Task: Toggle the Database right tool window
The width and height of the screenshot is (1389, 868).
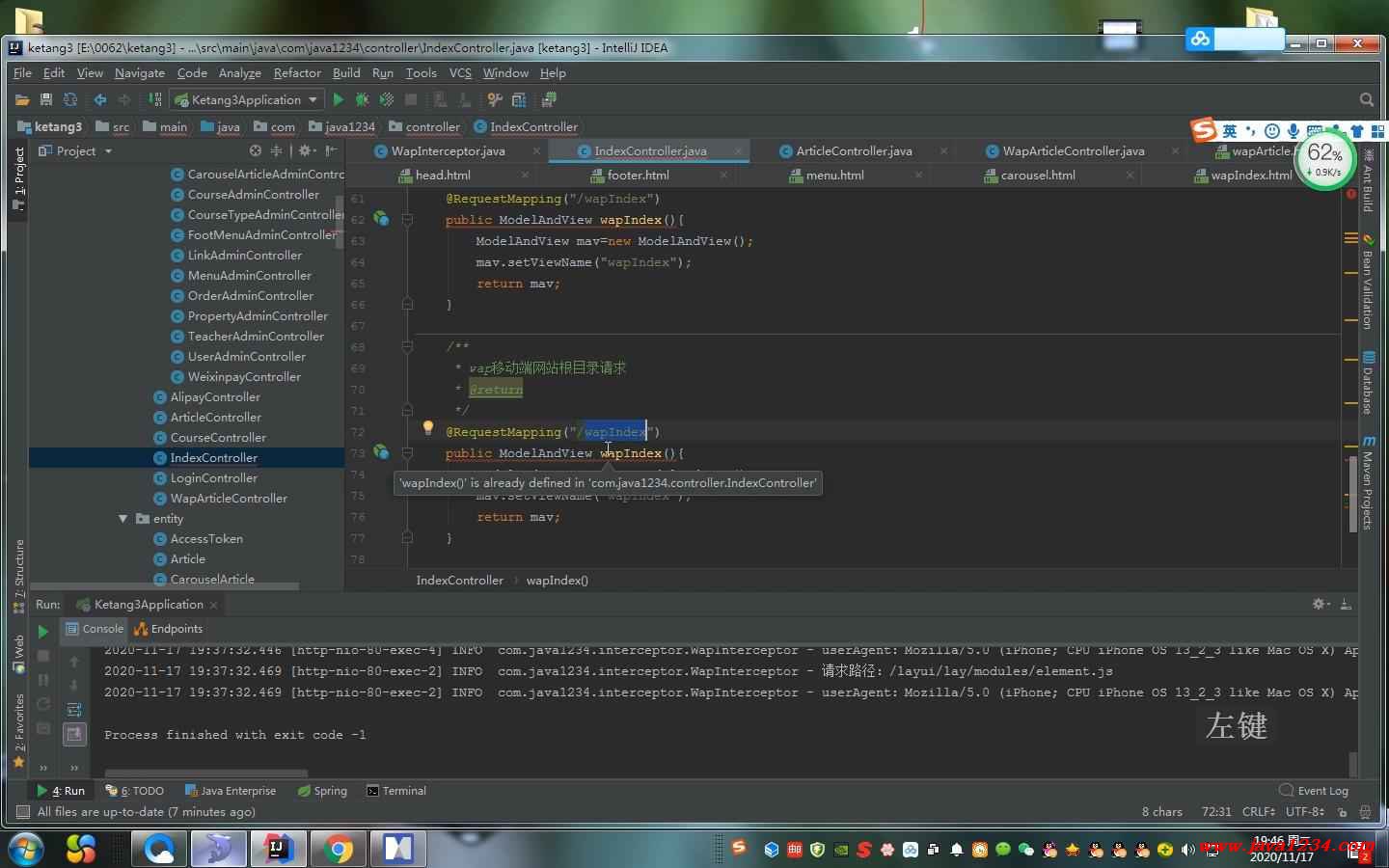Action: [1368, 383]
